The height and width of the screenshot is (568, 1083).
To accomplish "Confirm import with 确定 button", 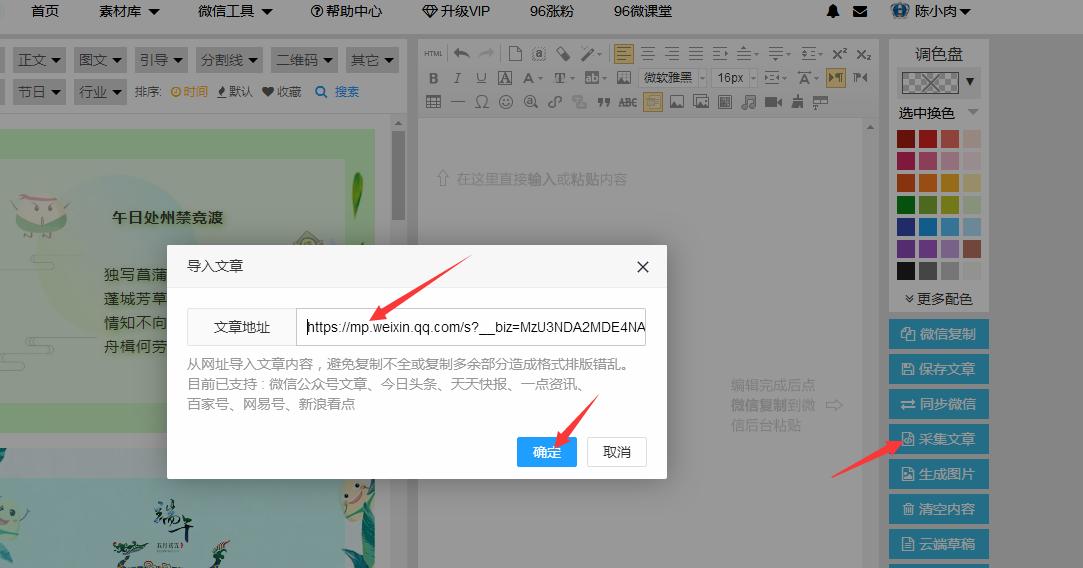I will click(x=546, y=452).
